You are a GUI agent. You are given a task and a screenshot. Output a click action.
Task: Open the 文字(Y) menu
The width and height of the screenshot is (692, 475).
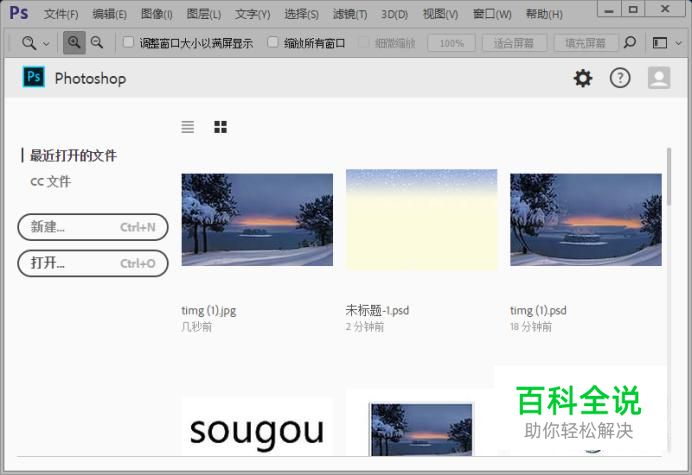pos(252,14)
